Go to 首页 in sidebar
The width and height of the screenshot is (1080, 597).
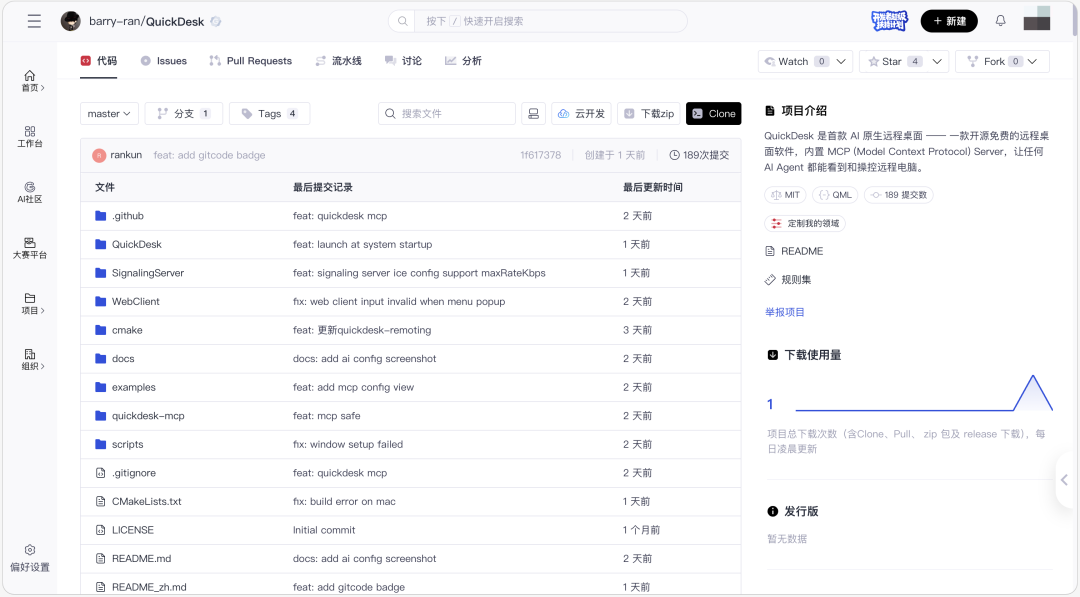(30, 81)
